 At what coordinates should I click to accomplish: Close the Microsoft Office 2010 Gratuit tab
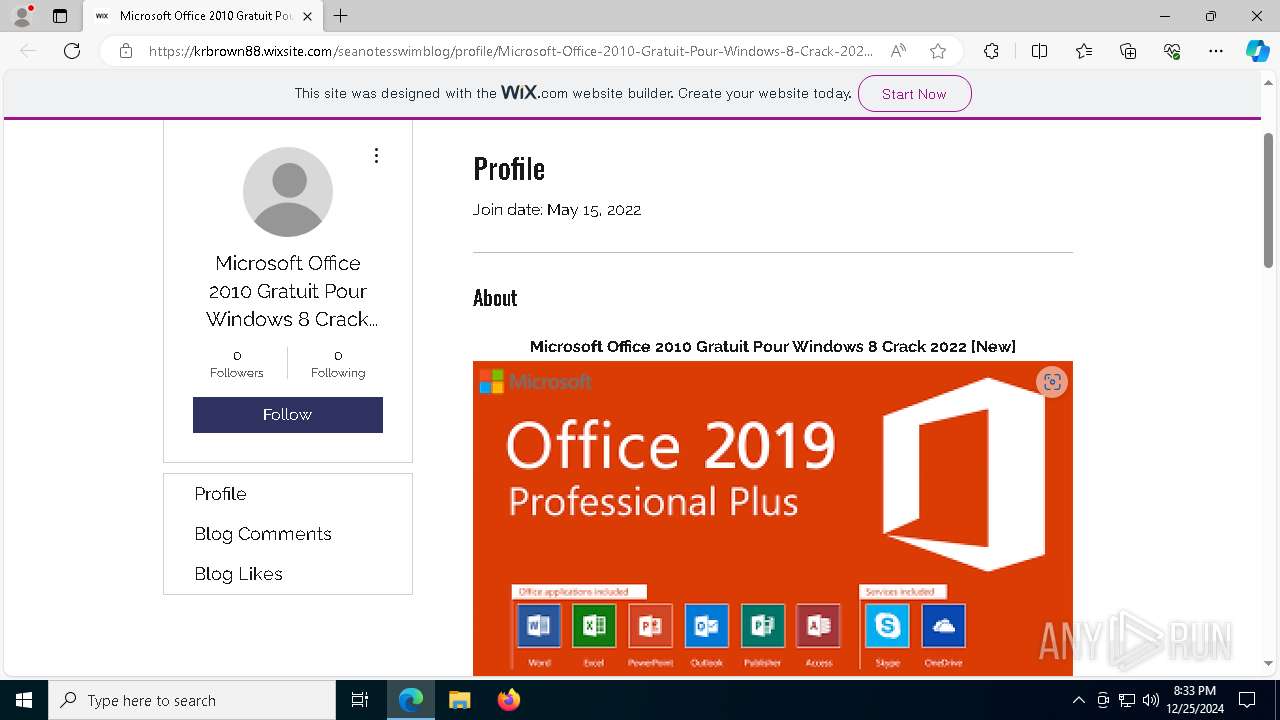[x=307, y=16]
